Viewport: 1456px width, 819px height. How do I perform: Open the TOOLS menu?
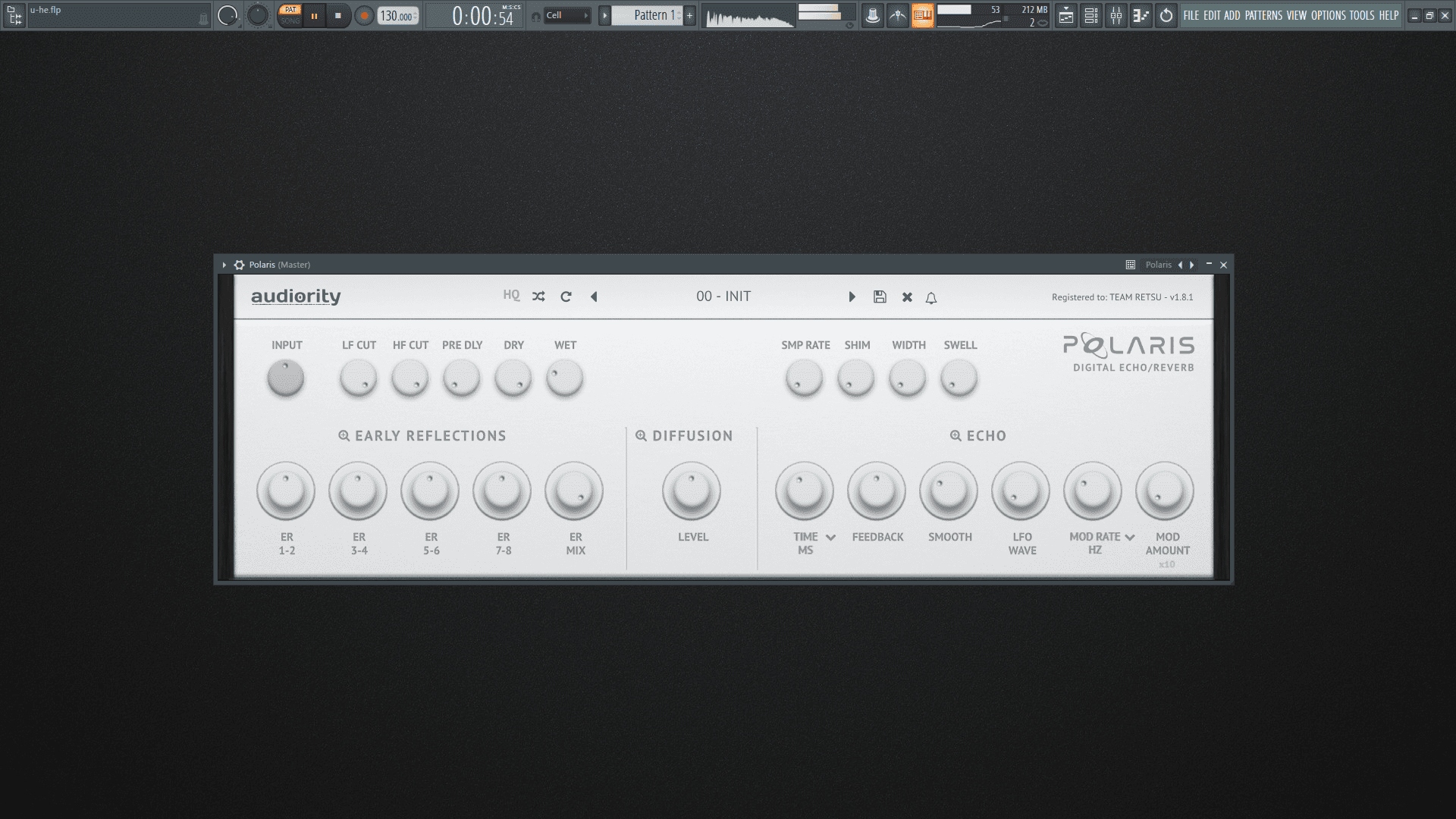1362,15
